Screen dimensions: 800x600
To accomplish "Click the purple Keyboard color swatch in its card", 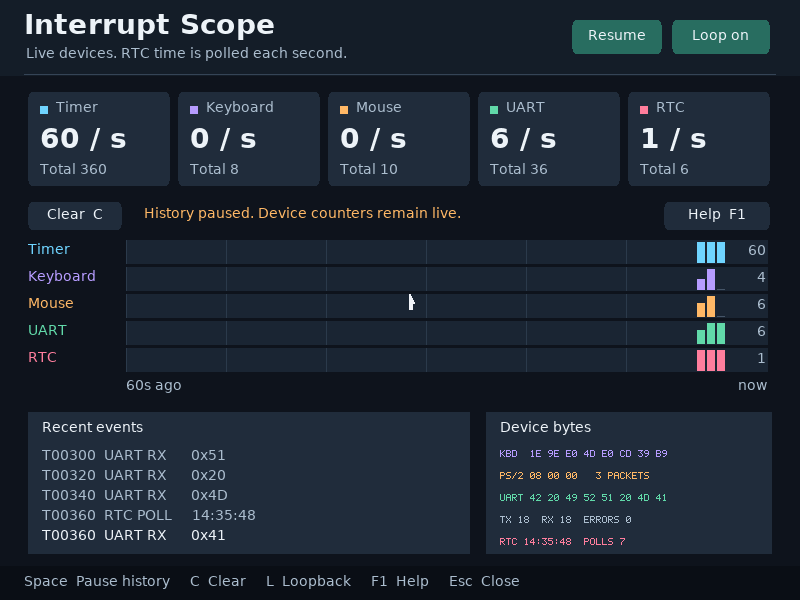I will coord(194,110).
